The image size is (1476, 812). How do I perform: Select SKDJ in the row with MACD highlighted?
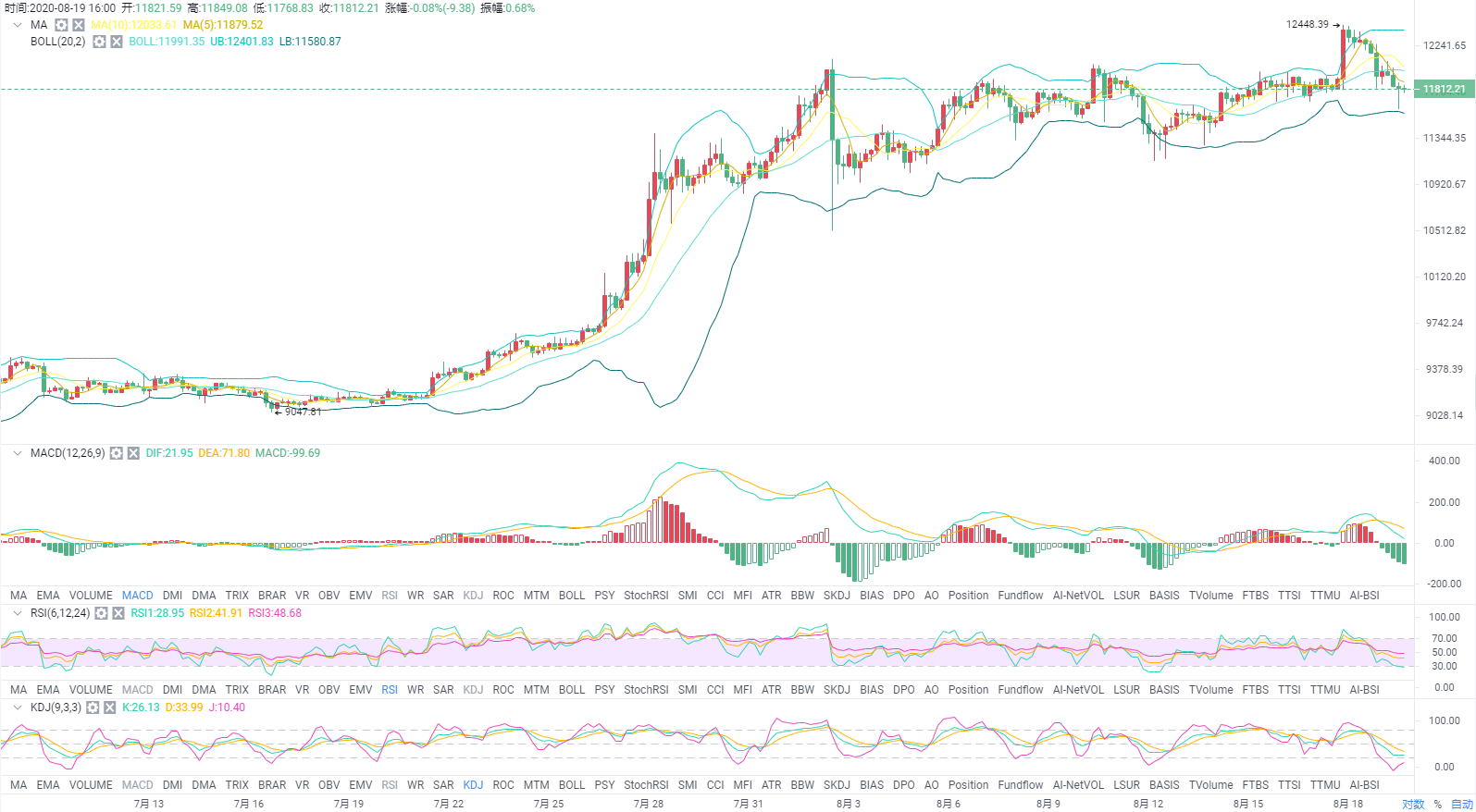coord(837,596)
